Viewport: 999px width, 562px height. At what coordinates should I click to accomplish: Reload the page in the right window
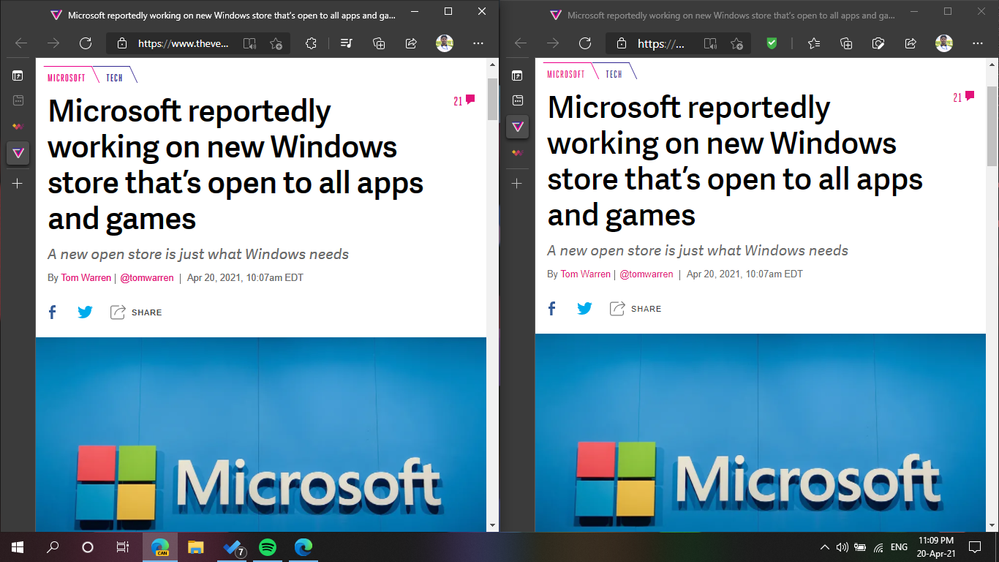585,43
